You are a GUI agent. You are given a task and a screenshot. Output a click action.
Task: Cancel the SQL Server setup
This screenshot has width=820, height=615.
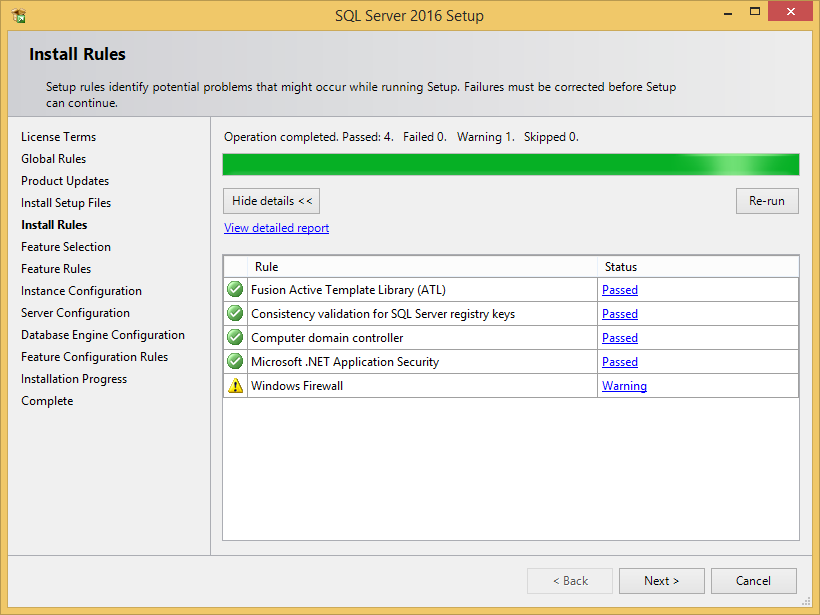pos(754,581)
